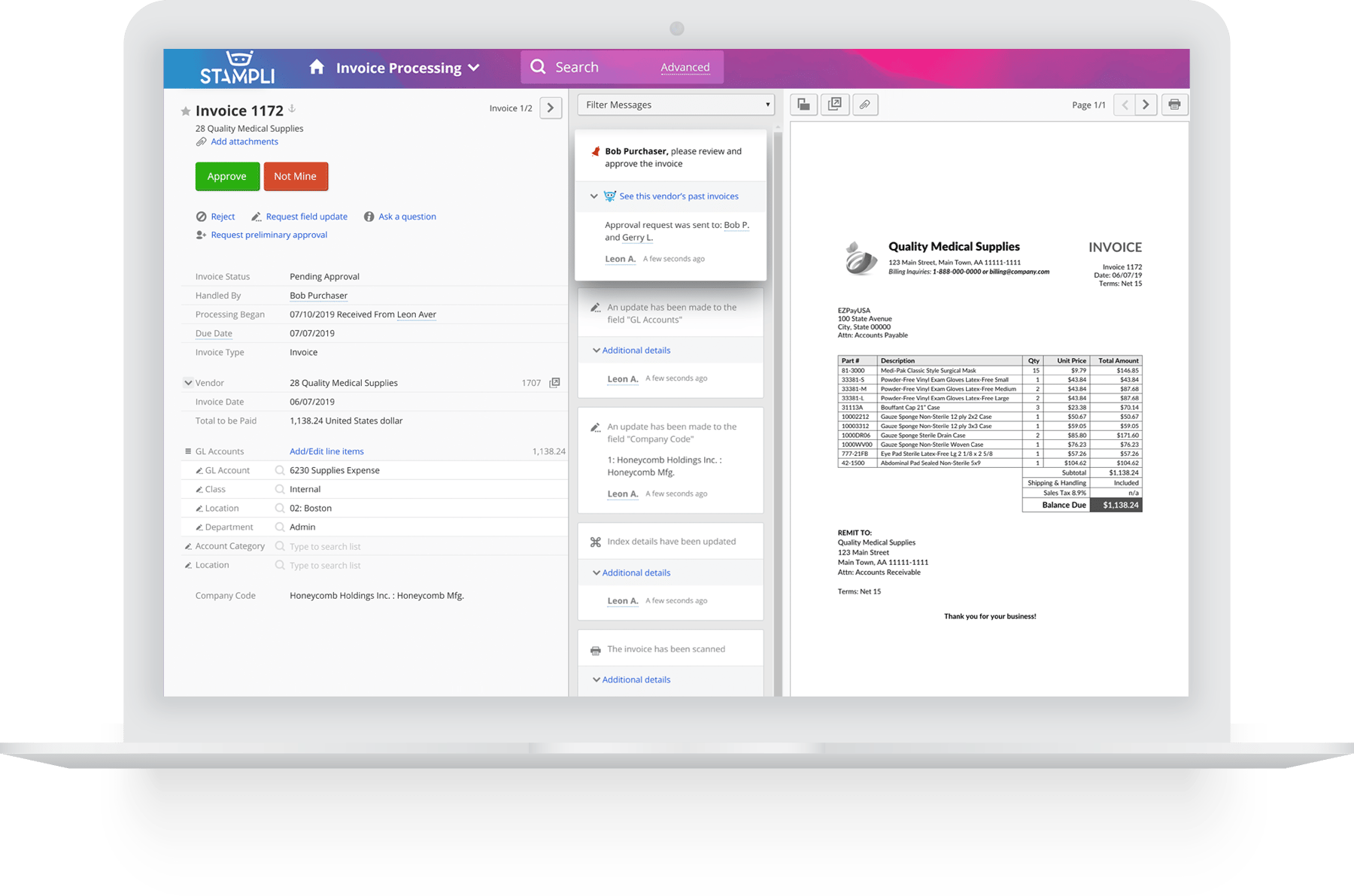Click the Request field update link

(x=306, y=217)
